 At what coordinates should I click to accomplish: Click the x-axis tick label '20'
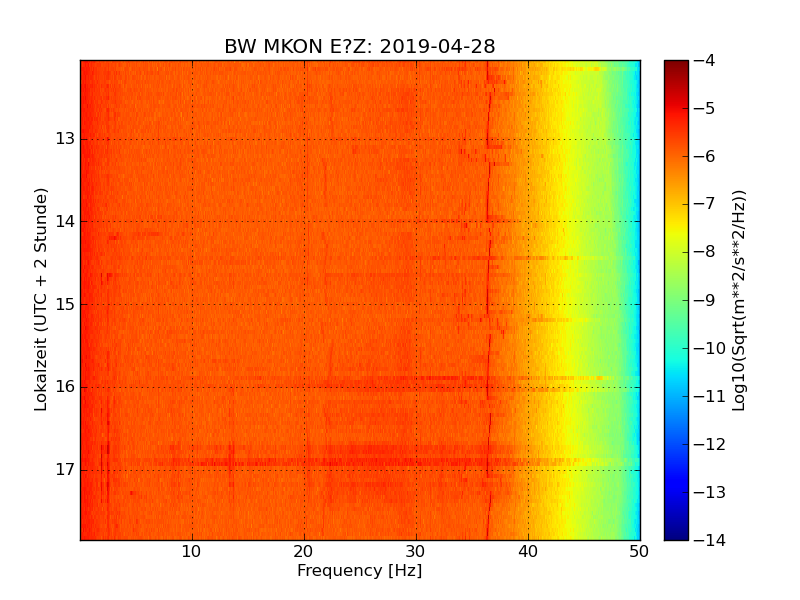[x=304, y=552]
